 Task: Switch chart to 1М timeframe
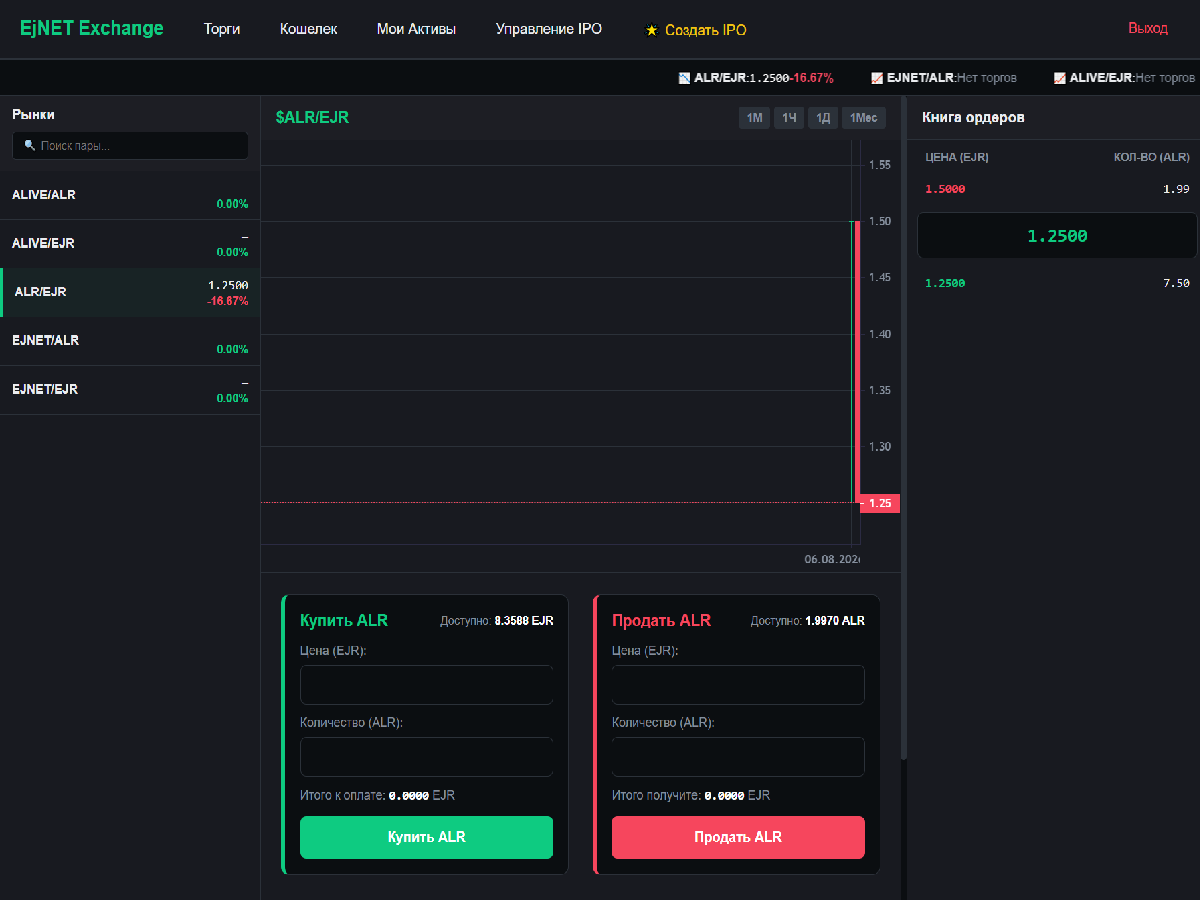coord(754,118)
